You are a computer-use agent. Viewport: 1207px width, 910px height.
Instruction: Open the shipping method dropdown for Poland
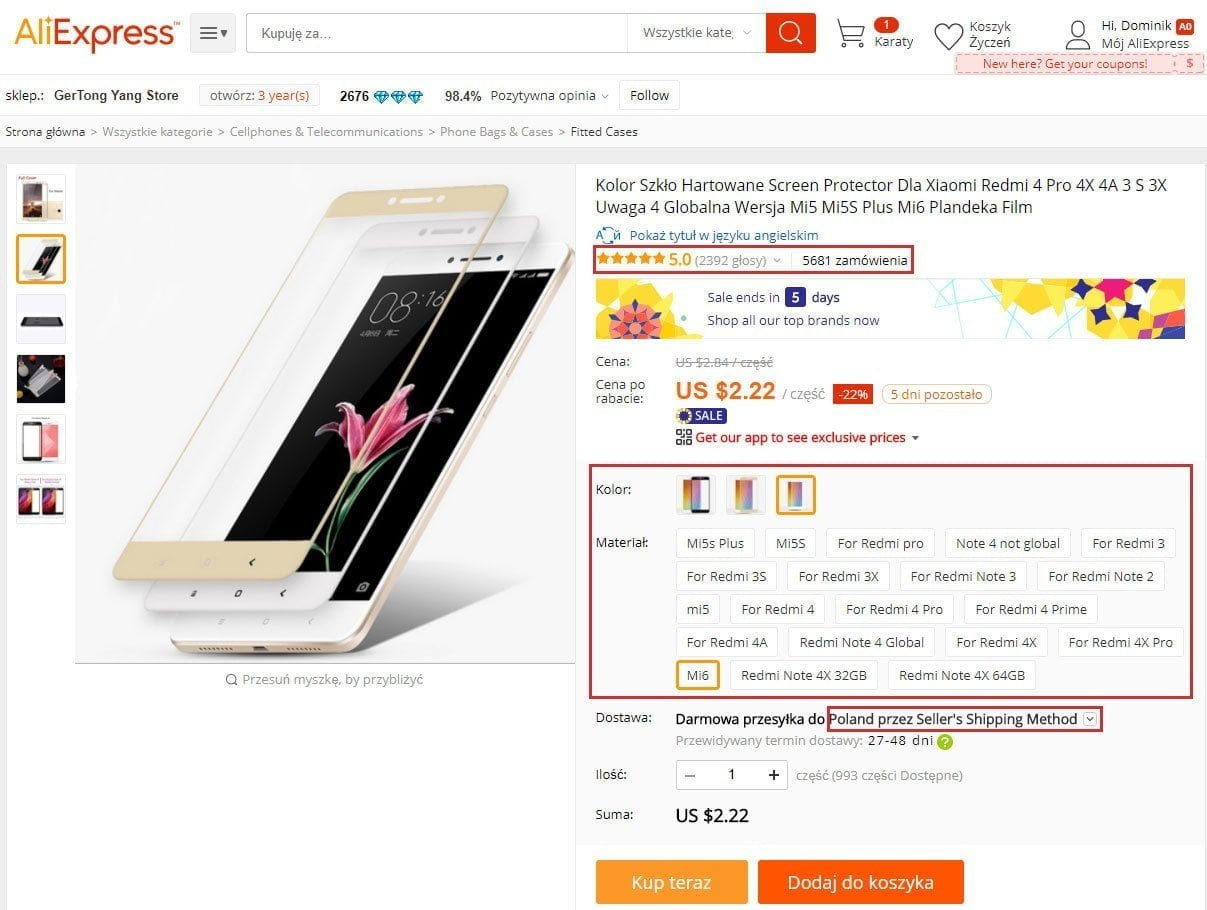(1090, 719)
